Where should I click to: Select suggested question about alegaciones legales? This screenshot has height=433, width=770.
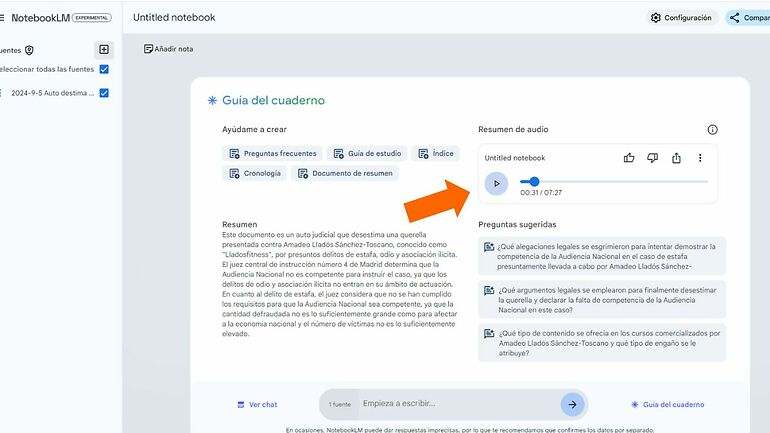tap(602, 256)
